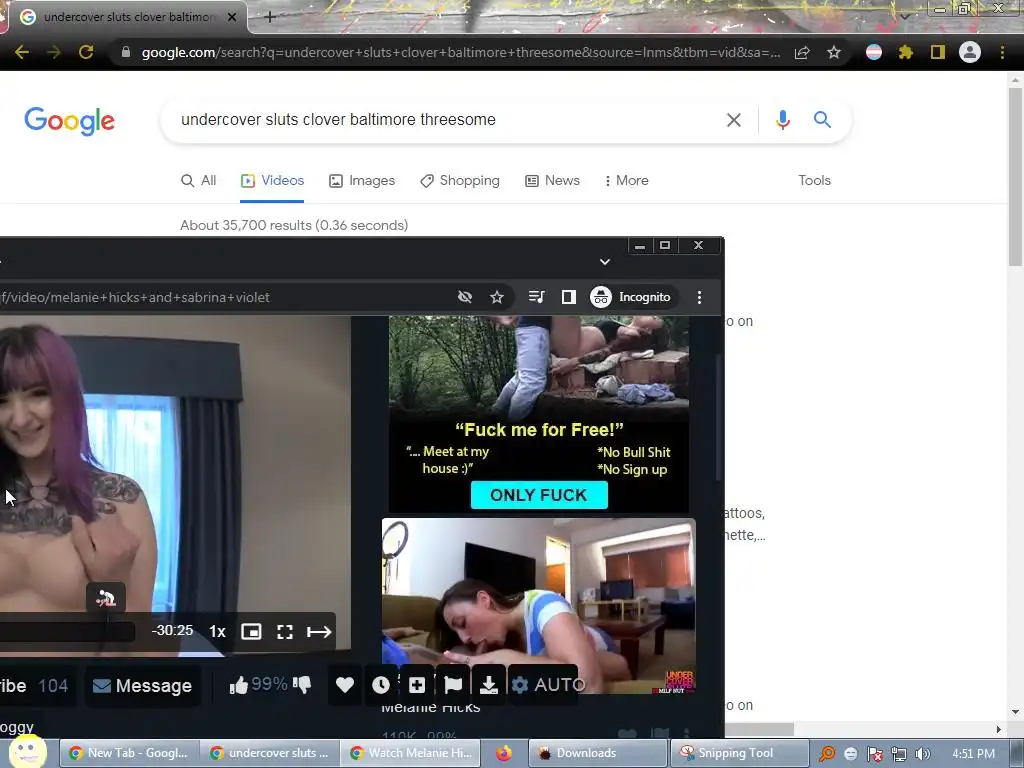The width and height of the screenshot is (1024, 768).
Task: Open the network icon in the system tray
Action: click(899, 754)
